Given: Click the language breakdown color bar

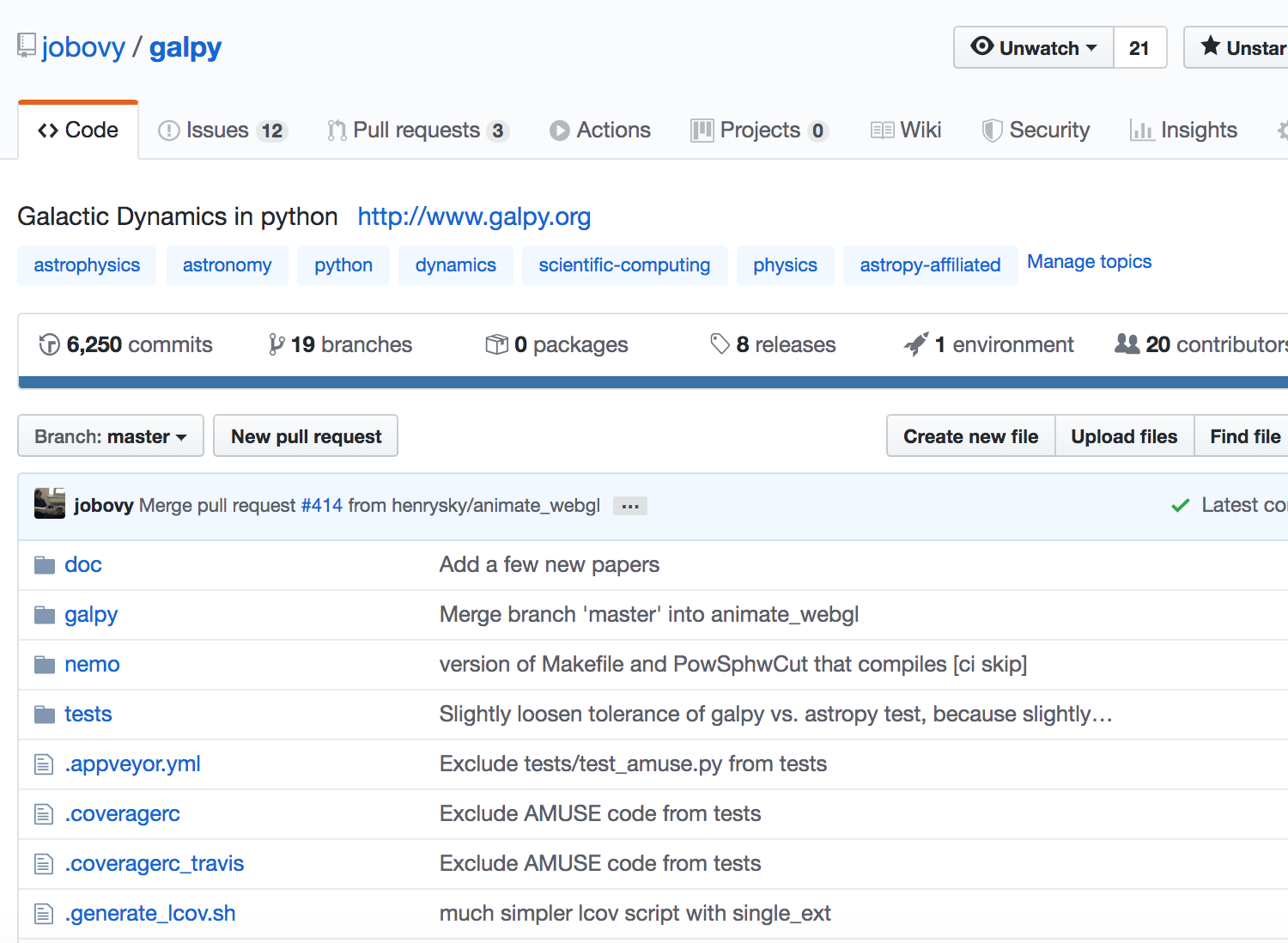Looking at the screenshot, I should (653, 382).
